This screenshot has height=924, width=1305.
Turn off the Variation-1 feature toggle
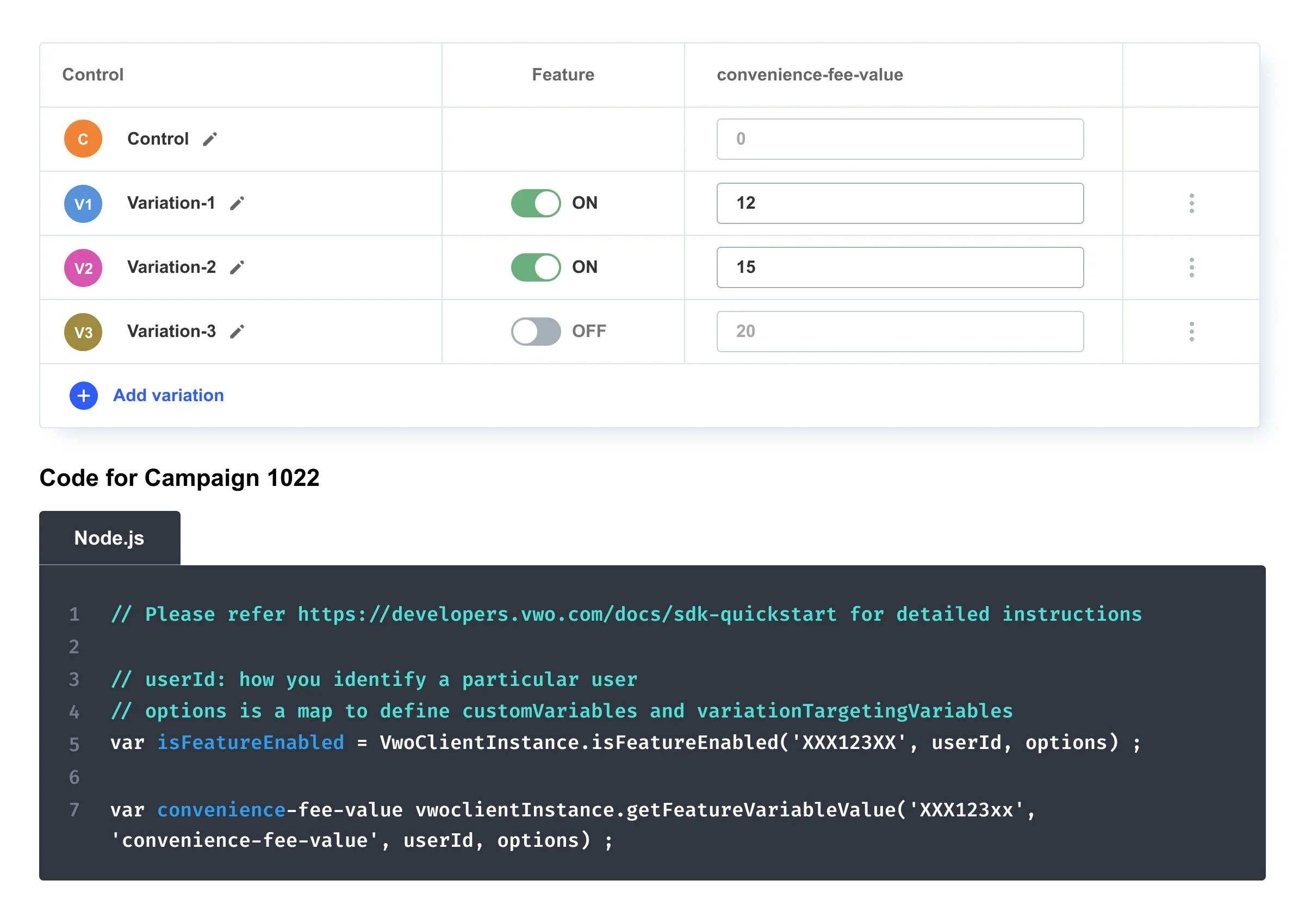click(x=535, y=203)
